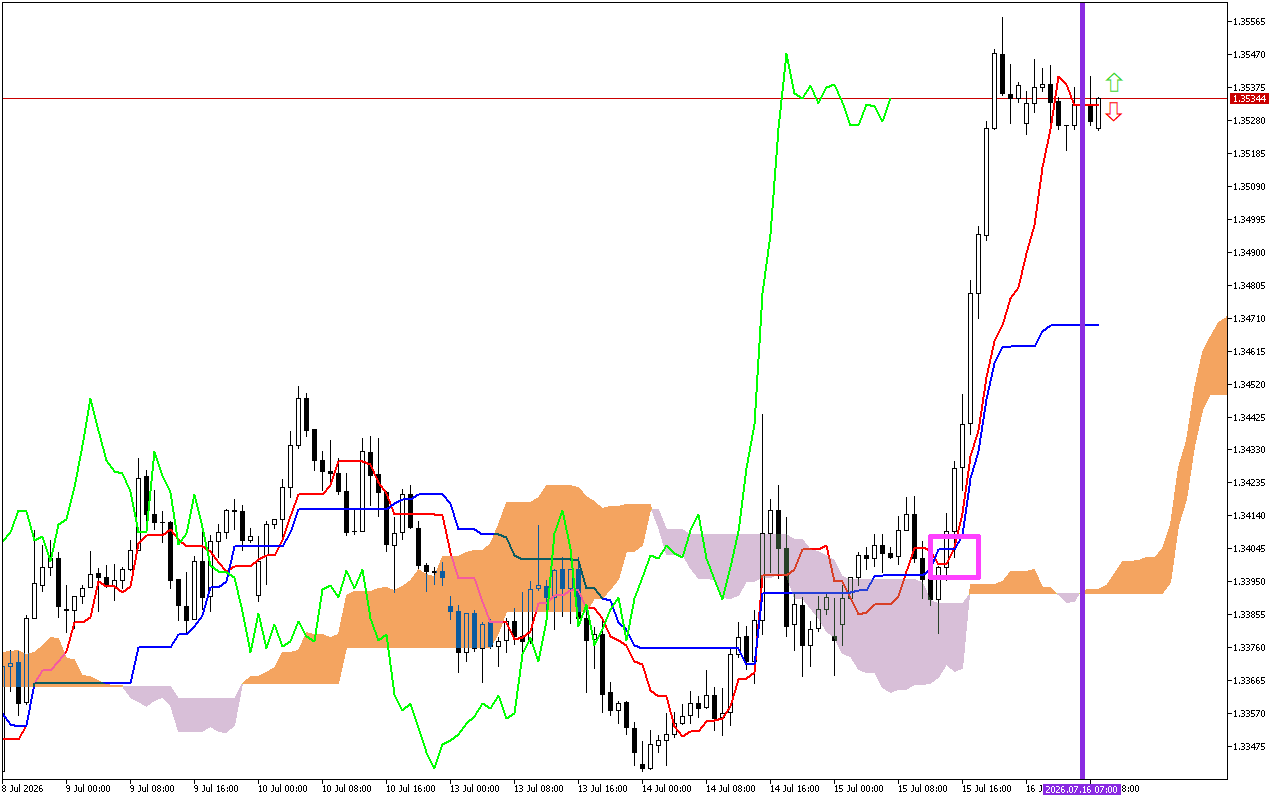Screen dimensions: 1280x800
Task: Click the 9 Jul 16:00 time axis label
Action: pyautogui.click(x=215, y=788)
